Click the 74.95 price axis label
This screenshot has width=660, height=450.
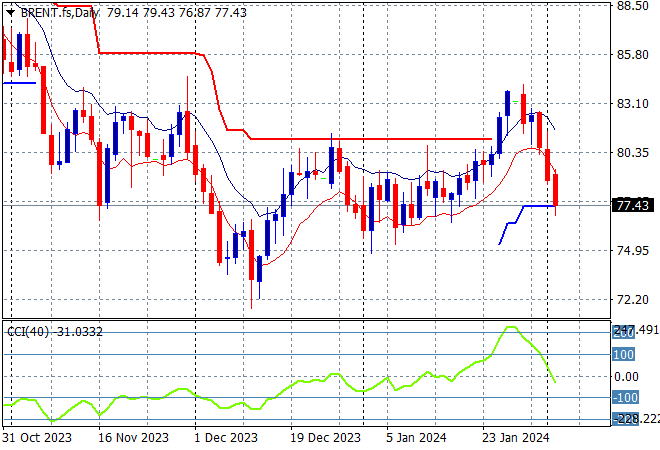coord(633,250)
